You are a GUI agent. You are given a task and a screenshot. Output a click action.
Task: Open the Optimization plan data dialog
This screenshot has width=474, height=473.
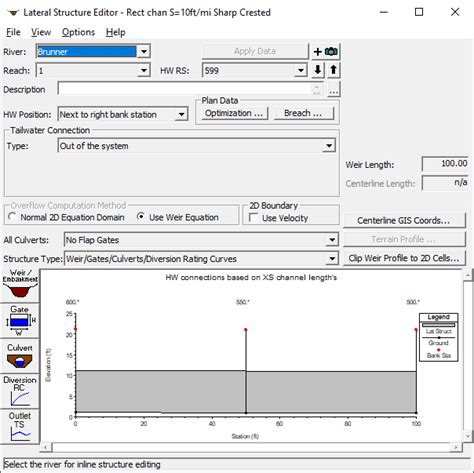tap(234, 113)
